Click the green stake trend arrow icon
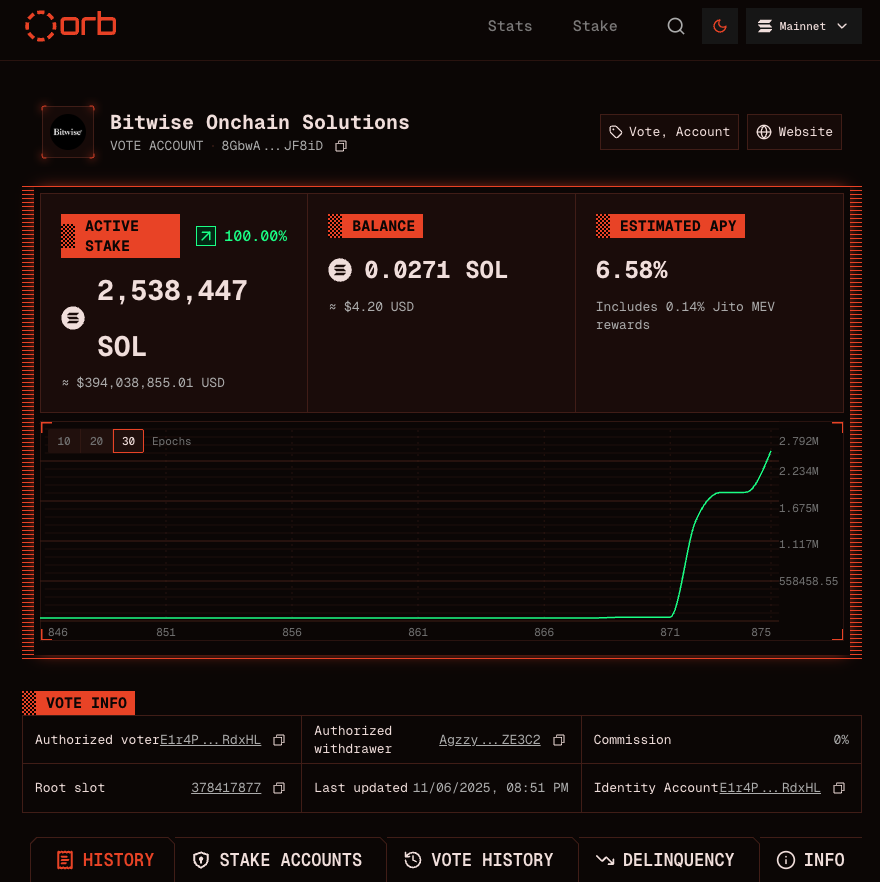This screenshot has height=882, width=880. pos(206,236)
